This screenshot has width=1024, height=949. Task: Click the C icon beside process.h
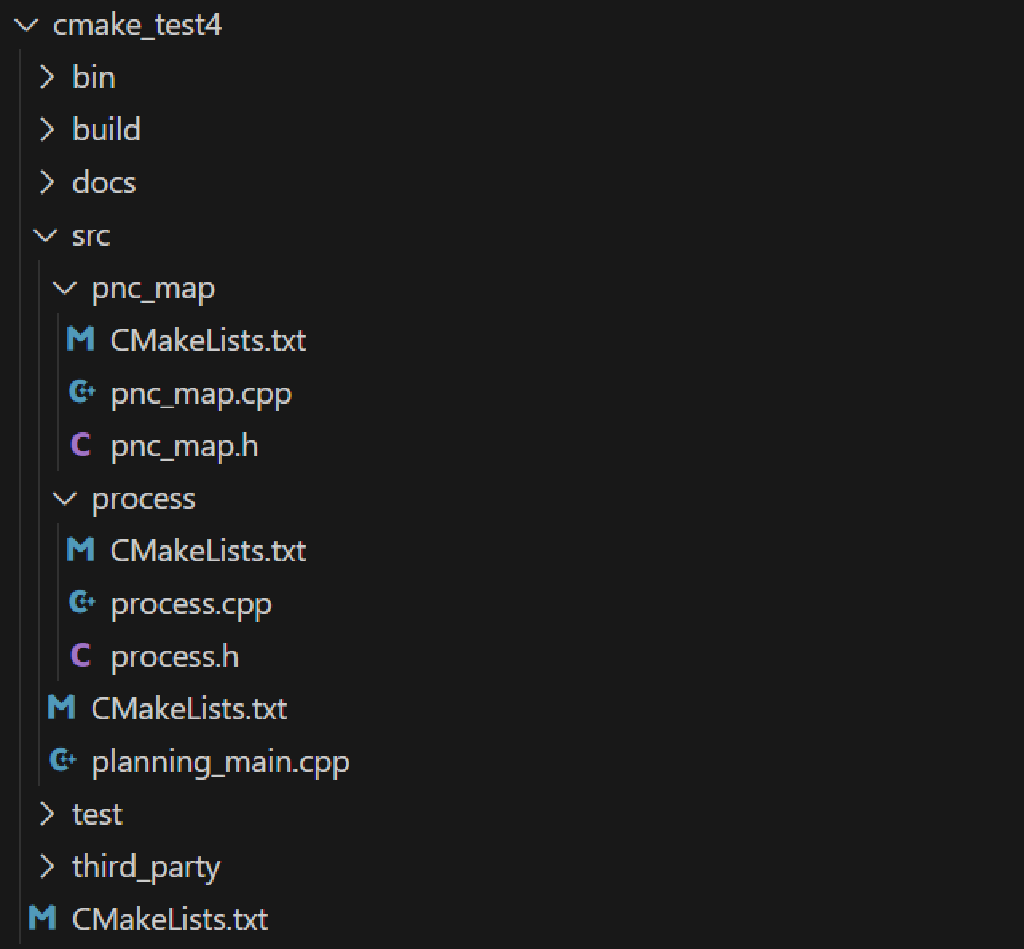(x=81, y=655)
